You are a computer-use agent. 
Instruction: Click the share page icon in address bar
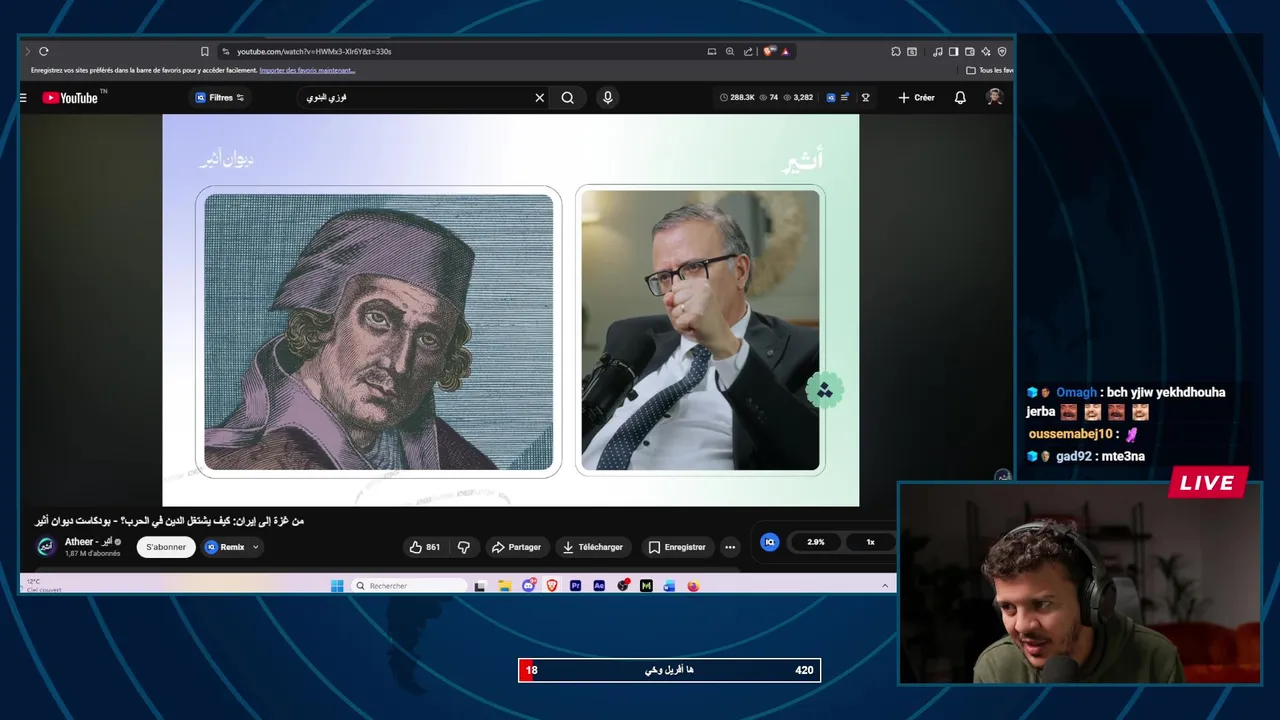click(748, 51)
